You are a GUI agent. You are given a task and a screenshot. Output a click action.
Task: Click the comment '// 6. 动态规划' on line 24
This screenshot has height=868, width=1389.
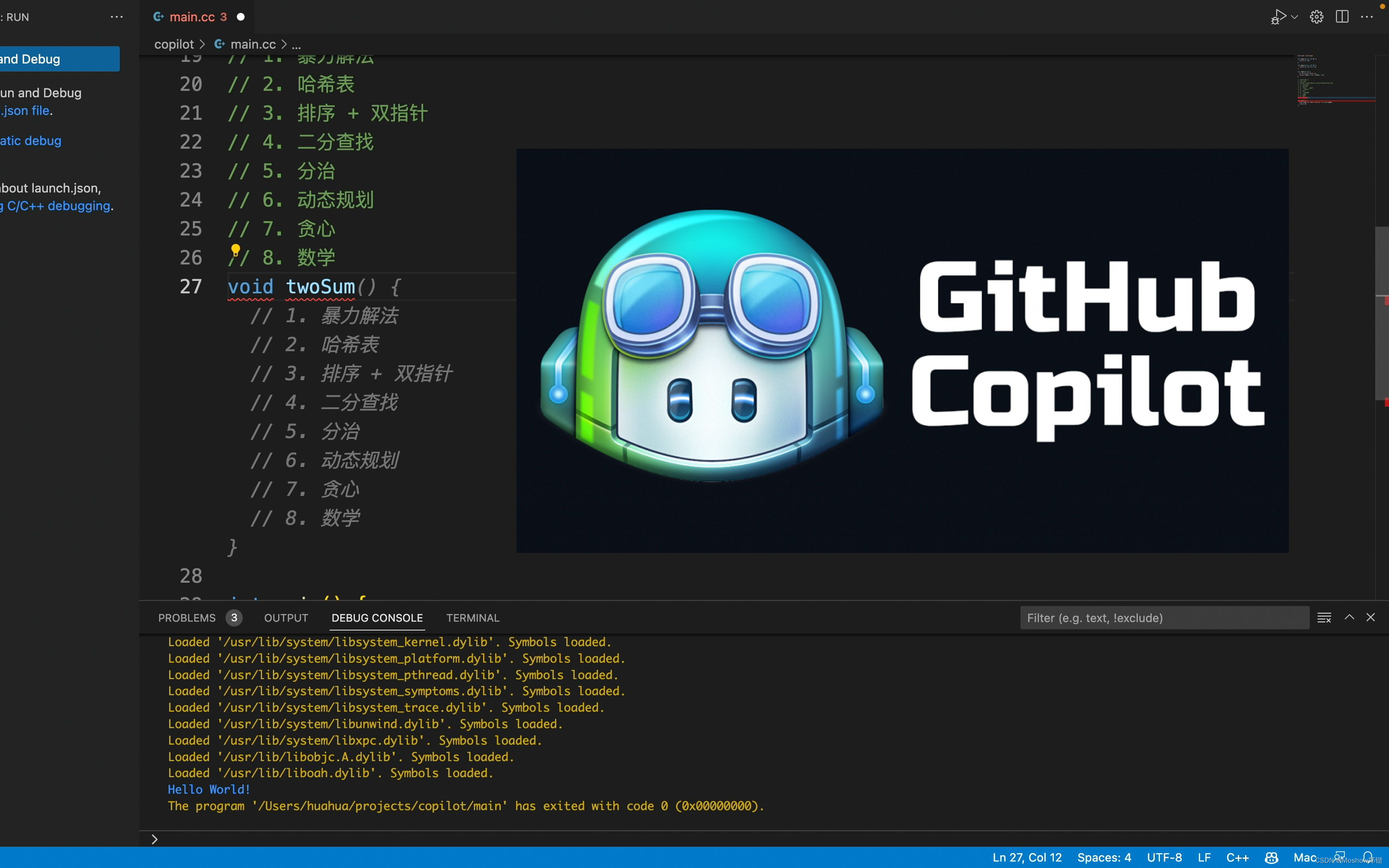(x=301, y=200)
